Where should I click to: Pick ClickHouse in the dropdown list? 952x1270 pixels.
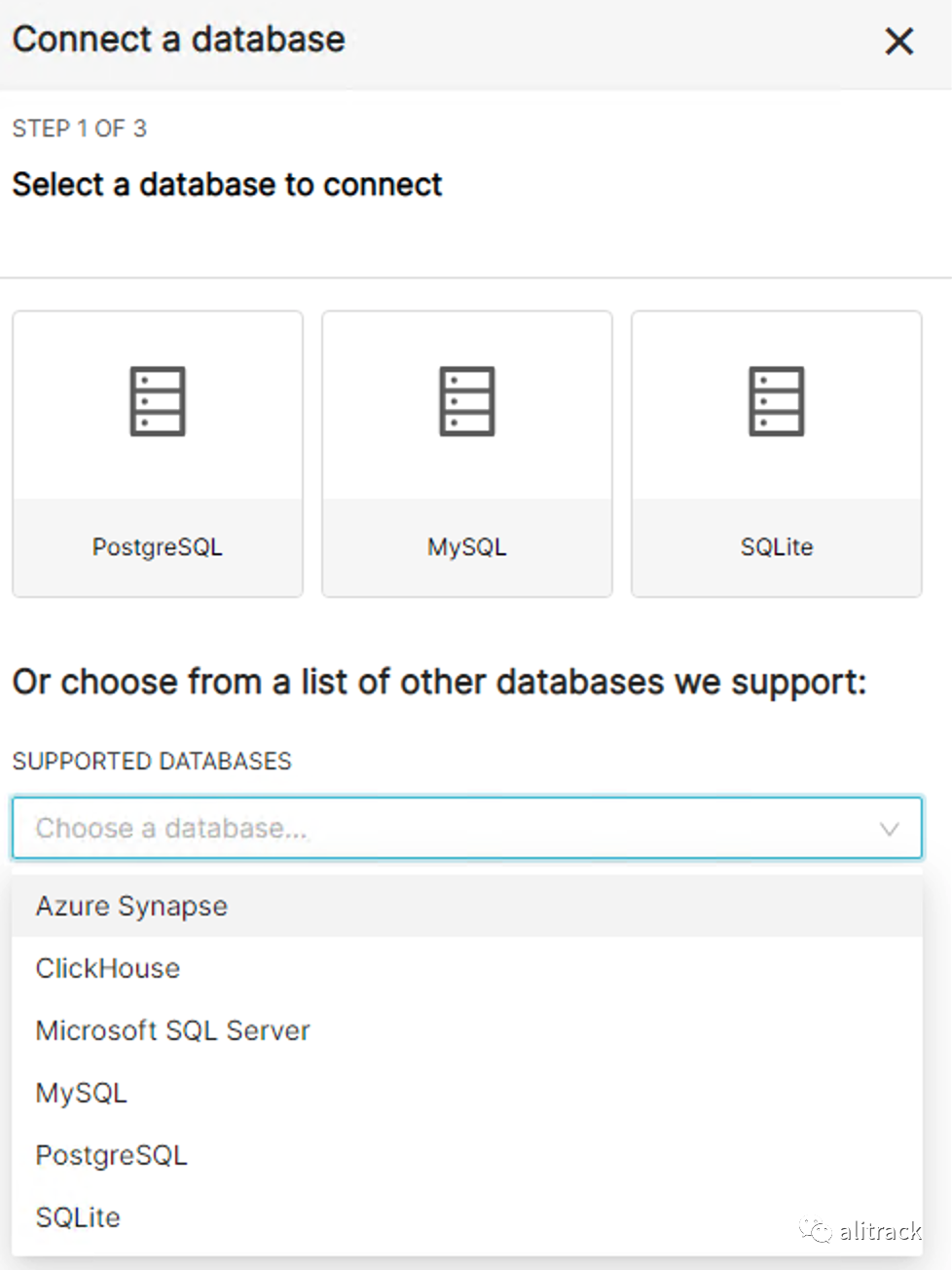108,969
